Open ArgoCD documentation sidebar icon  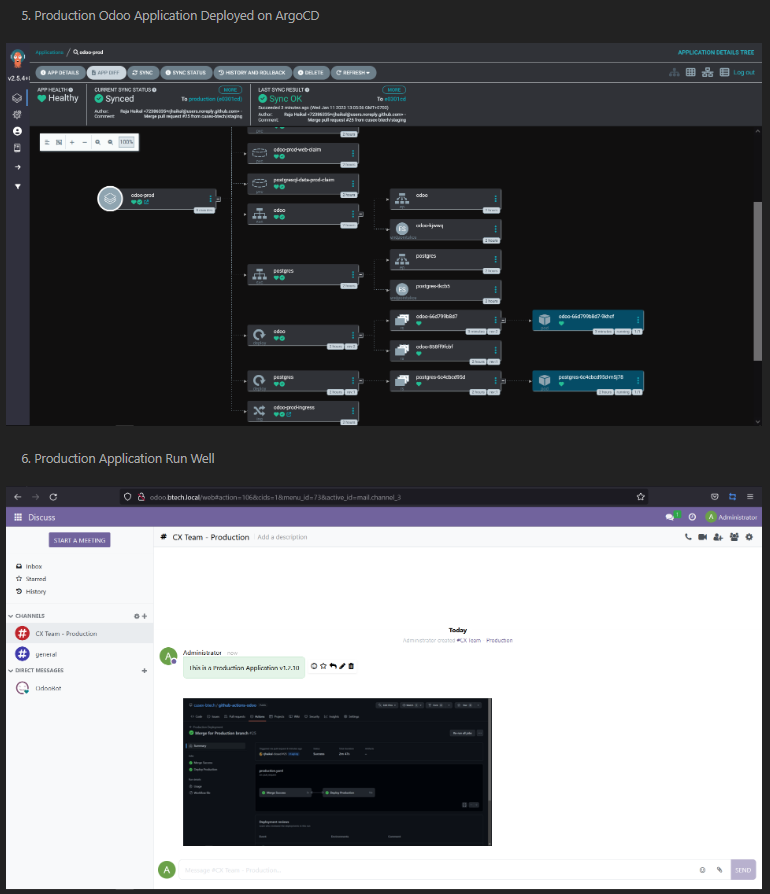coord(17,148)
